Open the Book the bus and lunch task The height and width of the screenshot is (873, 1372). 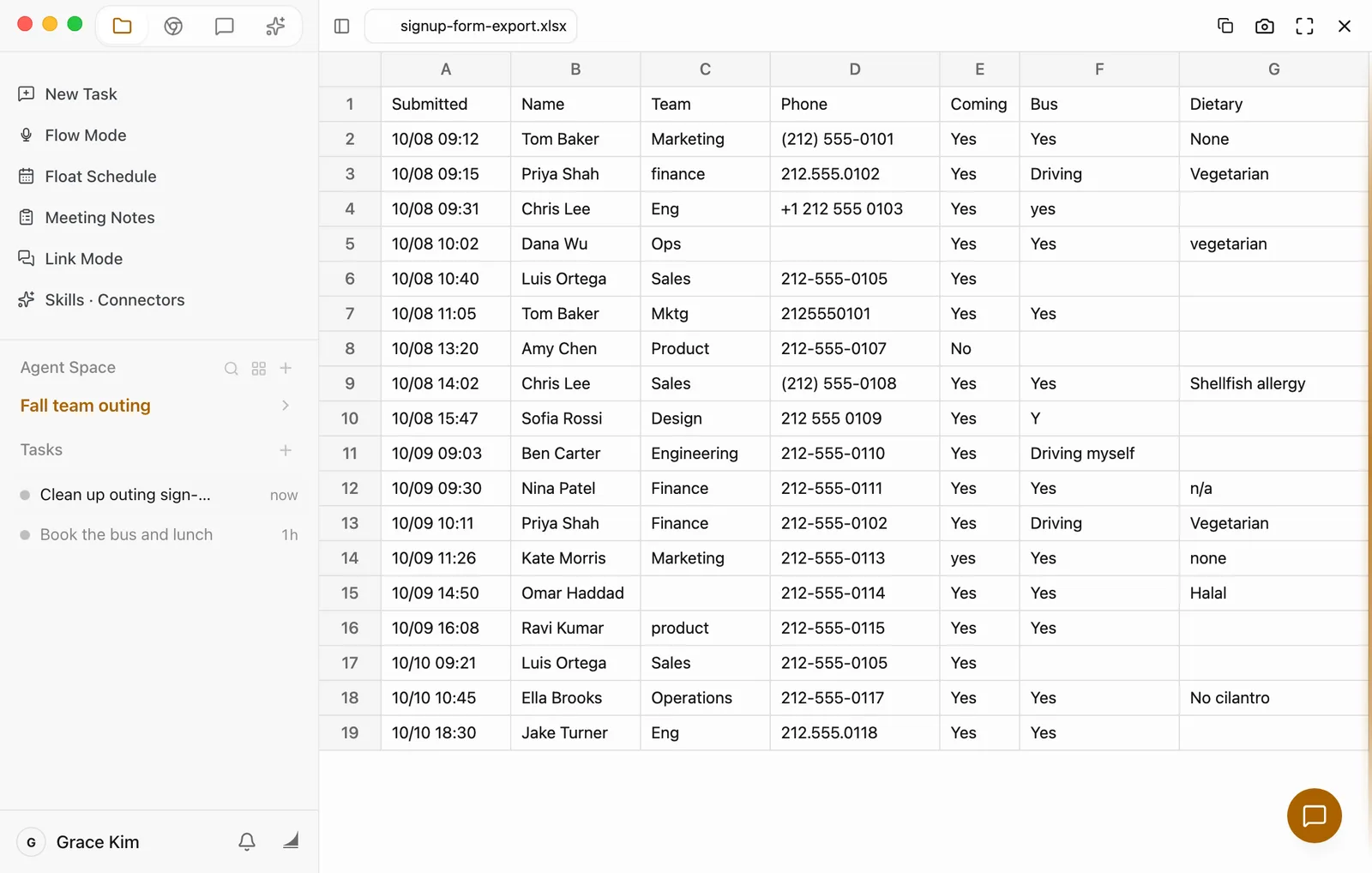pos(159,534)
